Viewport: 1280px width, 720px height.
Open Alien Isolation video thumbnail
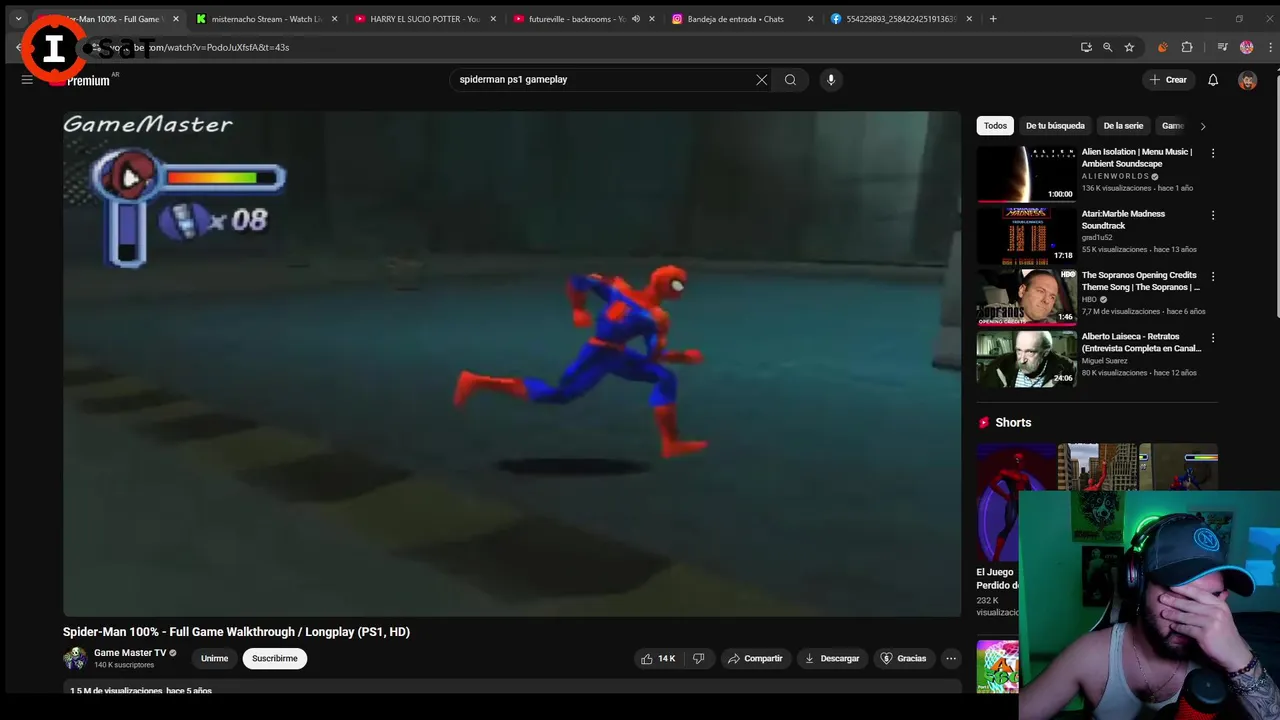(x=1026, y=174)
